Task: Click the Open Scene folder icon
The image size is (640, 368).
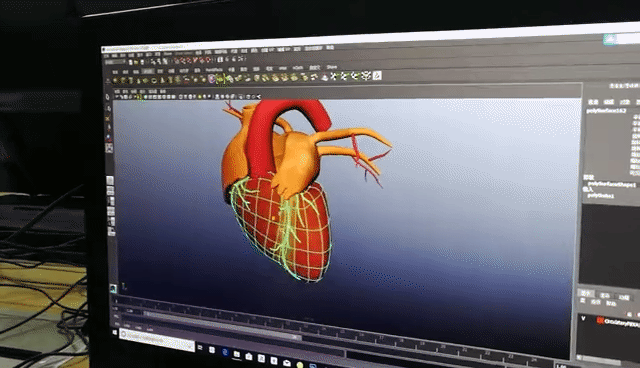Action: [136, 62]
